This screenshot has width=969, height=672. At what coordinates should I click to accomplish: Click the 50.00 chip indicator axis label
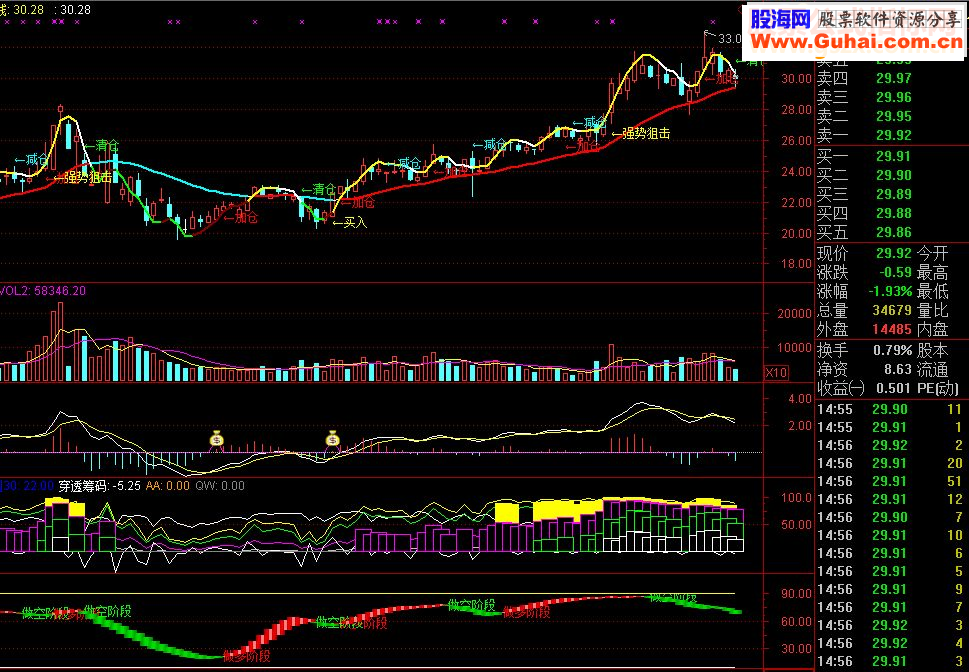796,525
